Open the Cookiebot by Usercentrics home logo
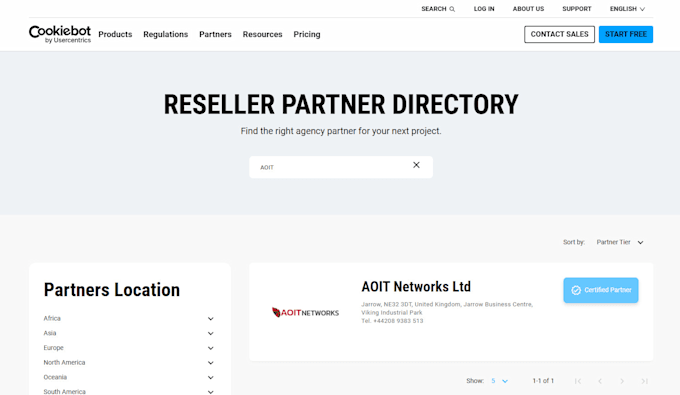 point(60,34)
